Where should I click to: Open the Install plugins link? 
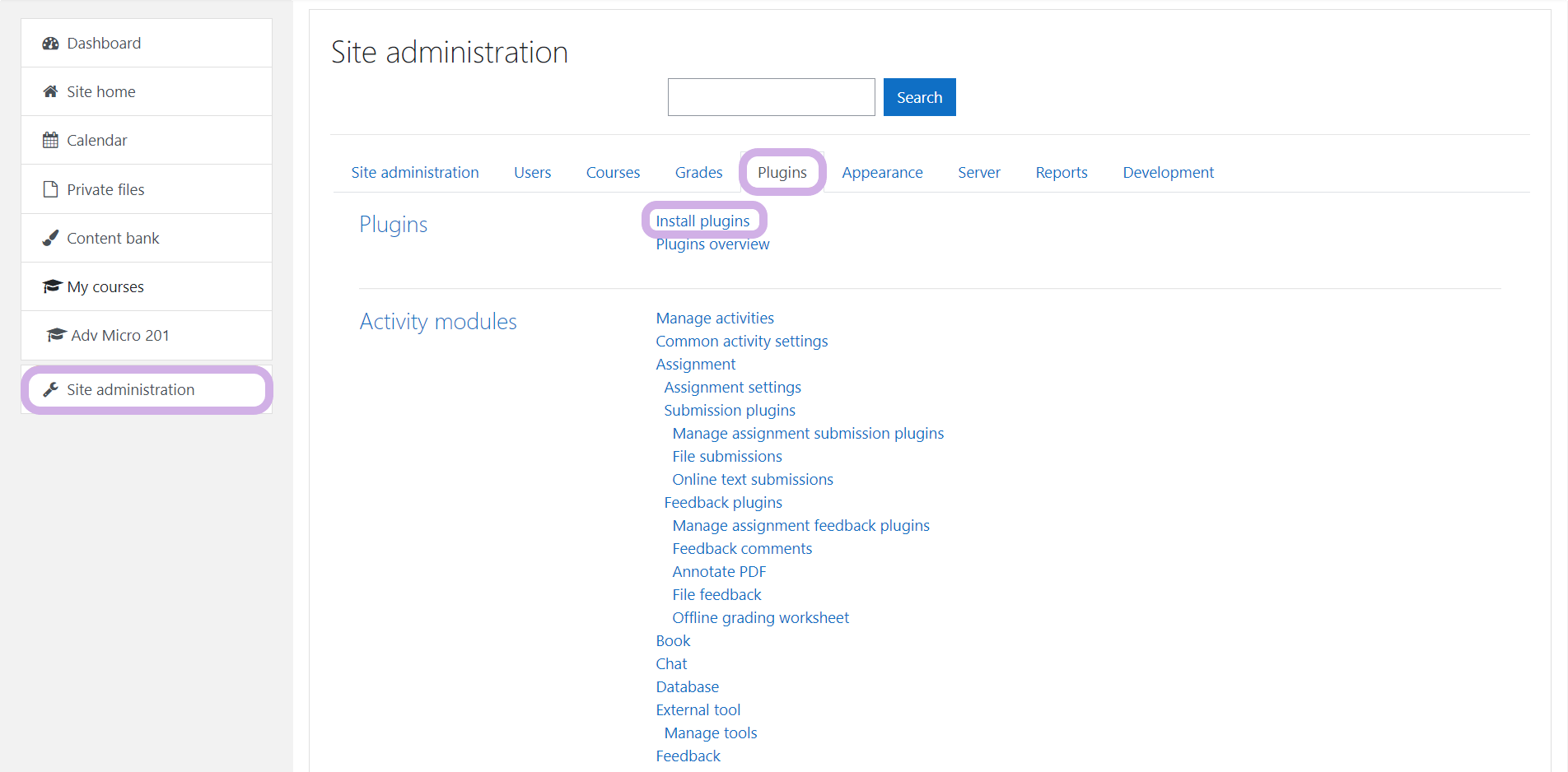pos(702,221)
